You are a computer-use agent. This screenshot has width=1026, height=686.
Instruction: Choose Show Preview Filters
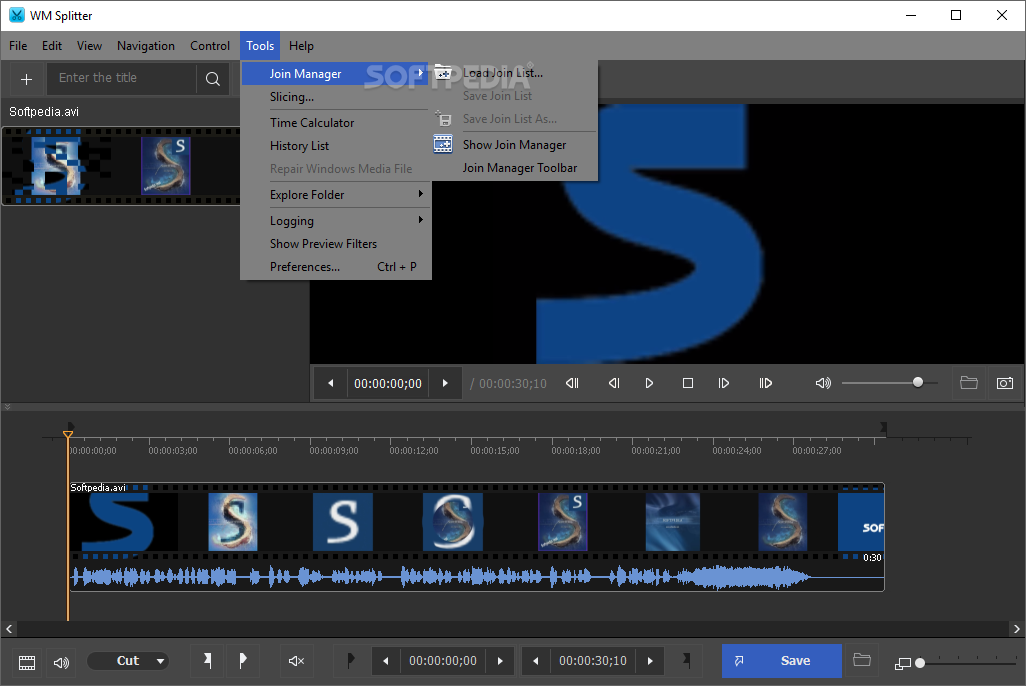(336, 244)
